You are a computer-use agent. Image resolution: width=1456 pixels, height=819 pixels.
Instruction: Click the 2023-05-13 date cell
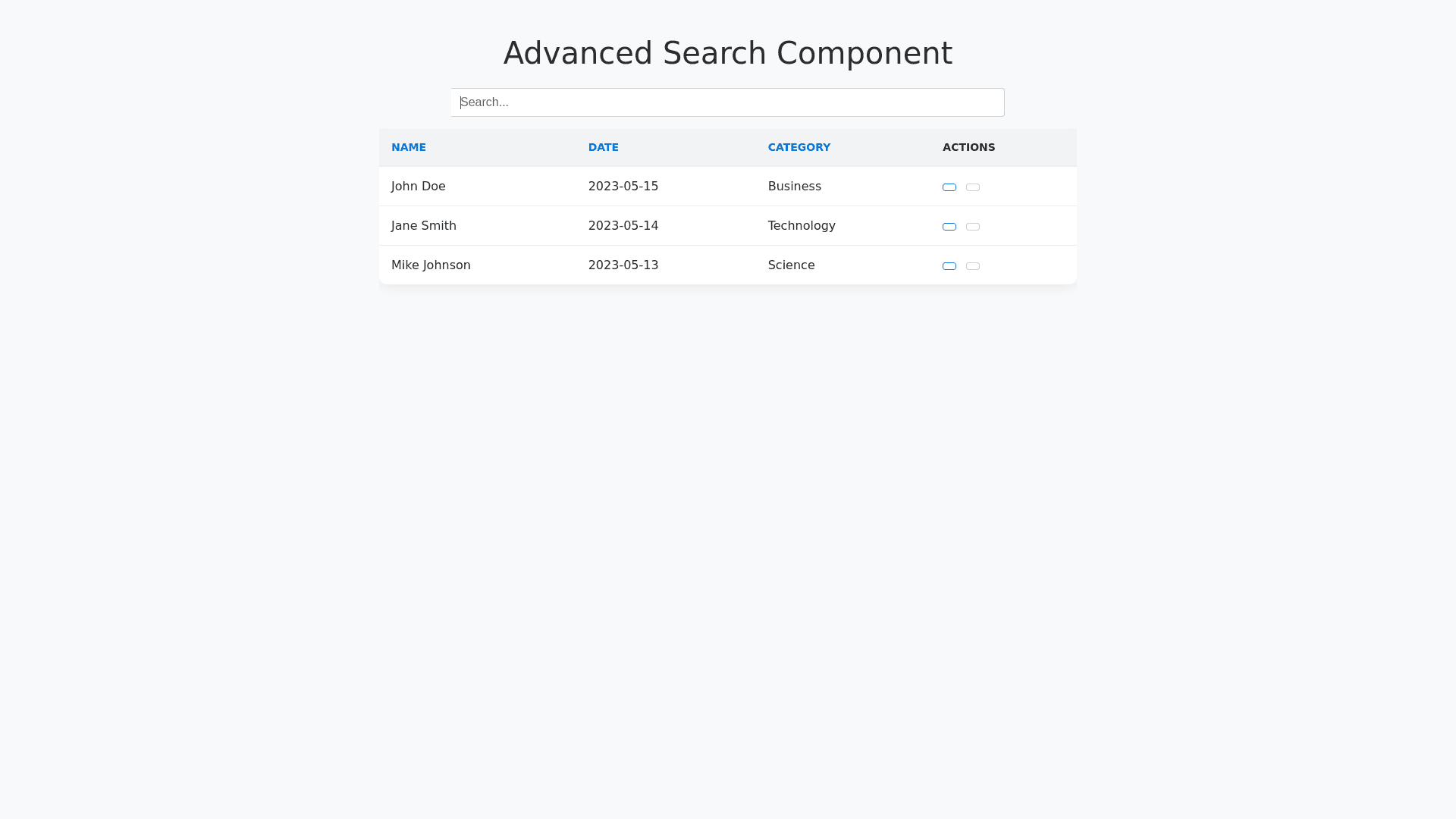pos(623,265)
